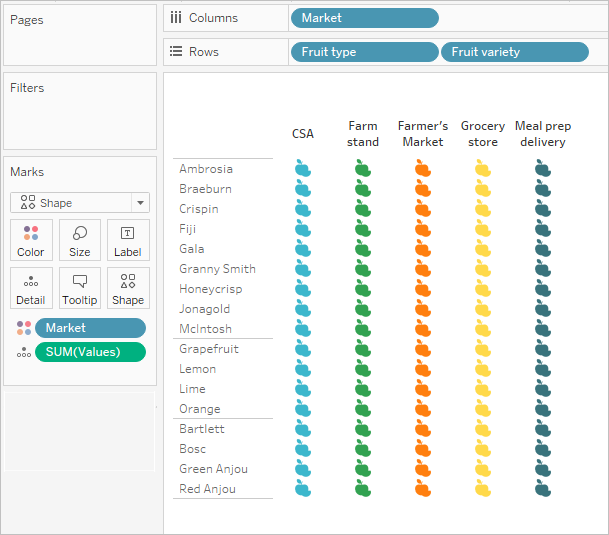The height and width of the screenshot is (535, 609).
Task: Open the Tooltip marks card
Action: (80, 288)
